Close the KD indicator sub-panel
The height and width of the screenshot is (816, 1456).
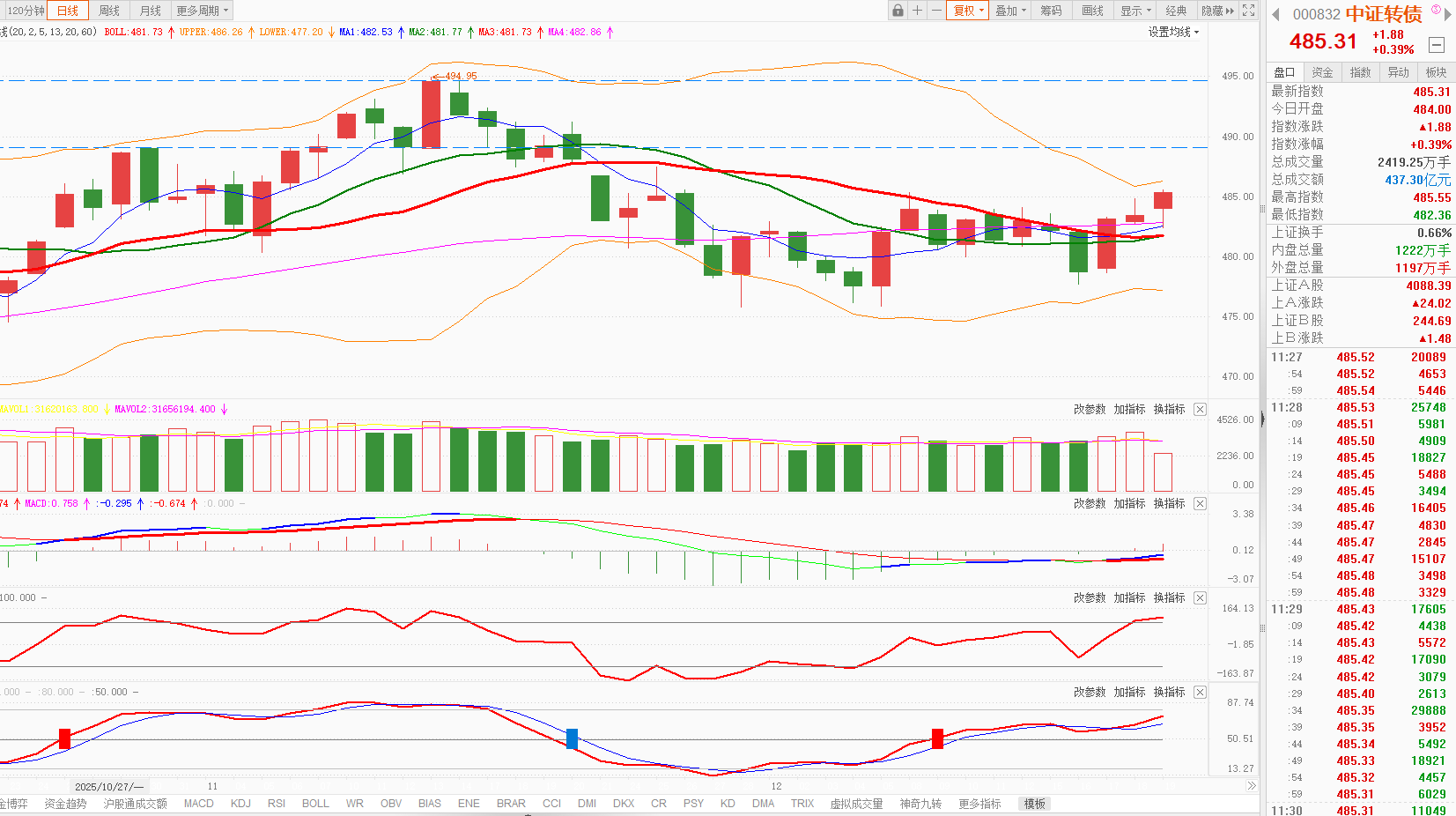tap(1200, 693)
